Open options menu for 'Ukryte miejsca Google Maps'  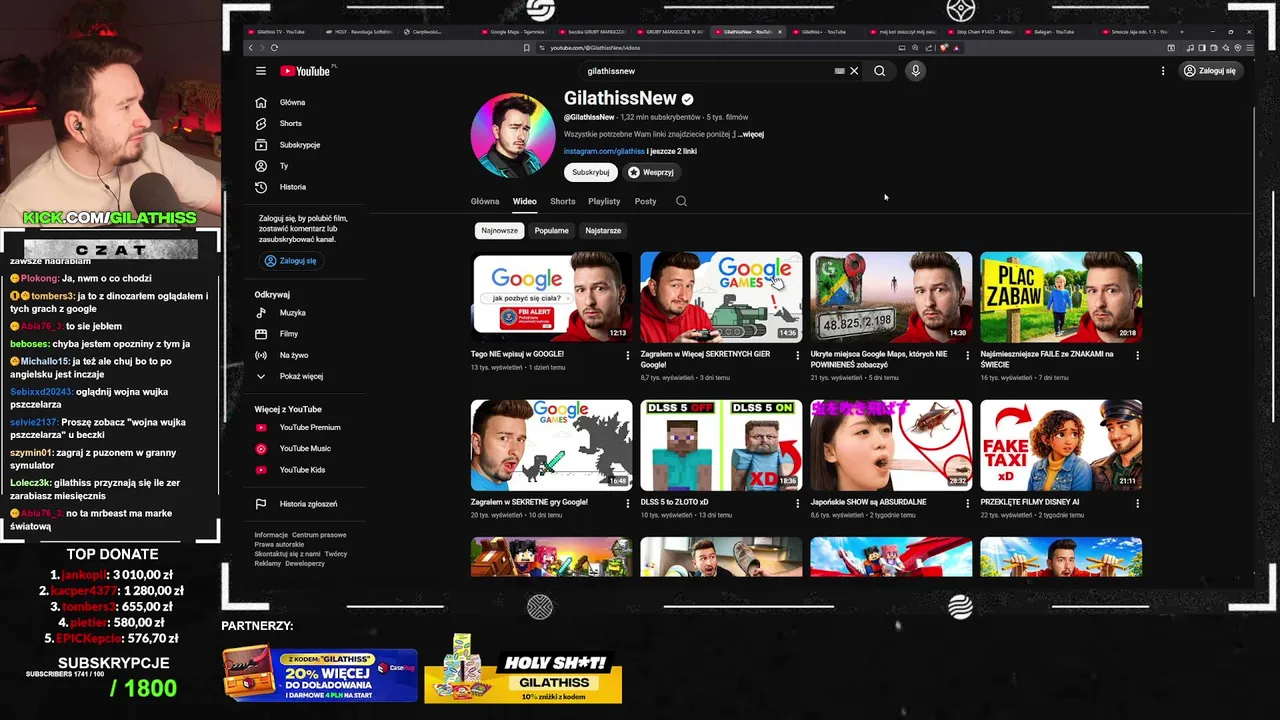pyautogui.click(x=967, y=355)
